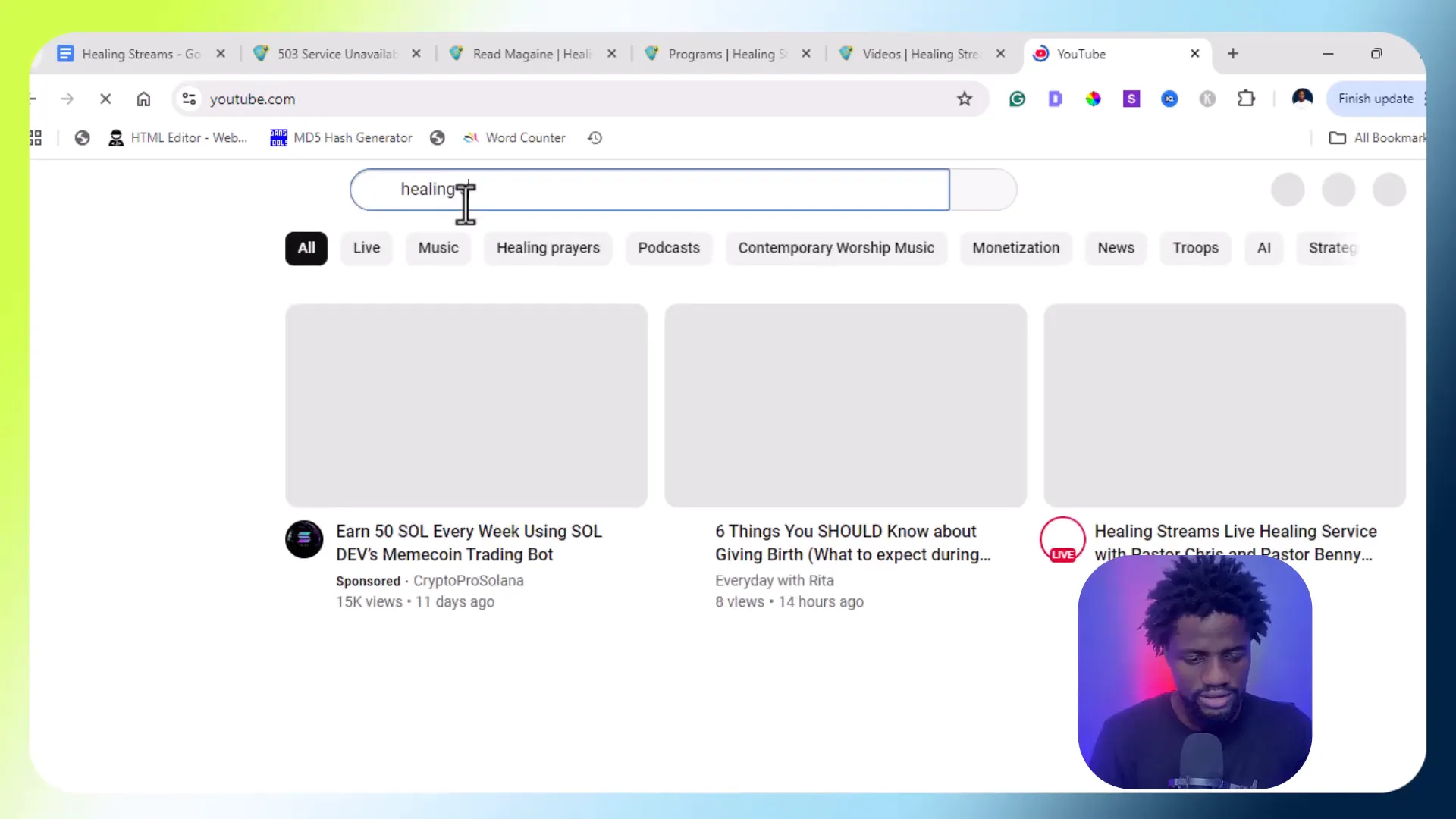This screenshot has height=819, width=1456.
Task: View site information for youtube.com
Action: [189, 99]
